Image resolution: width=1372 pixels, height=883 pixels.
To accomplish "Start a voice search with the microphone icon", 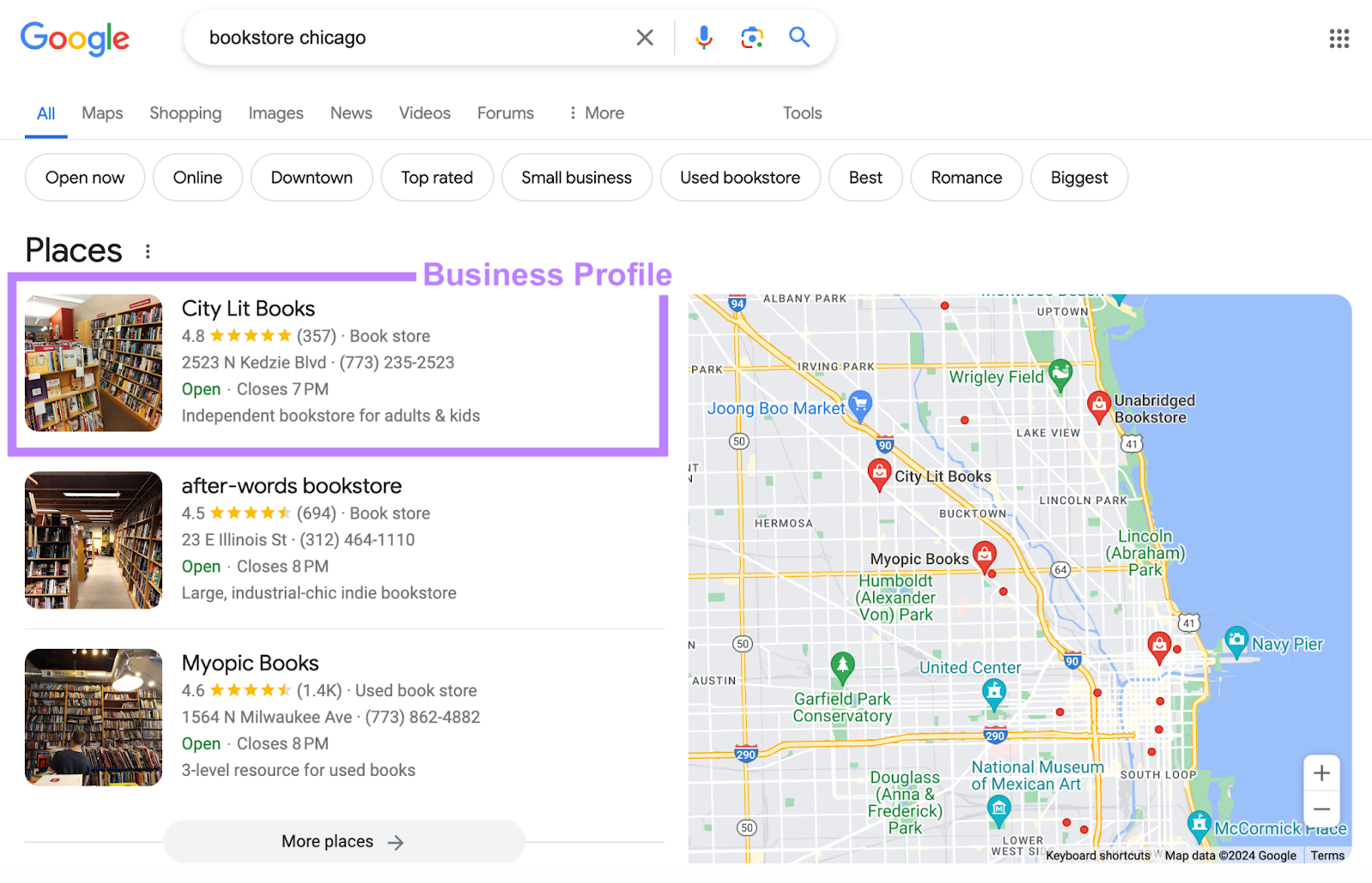I will tap(704, 37).
